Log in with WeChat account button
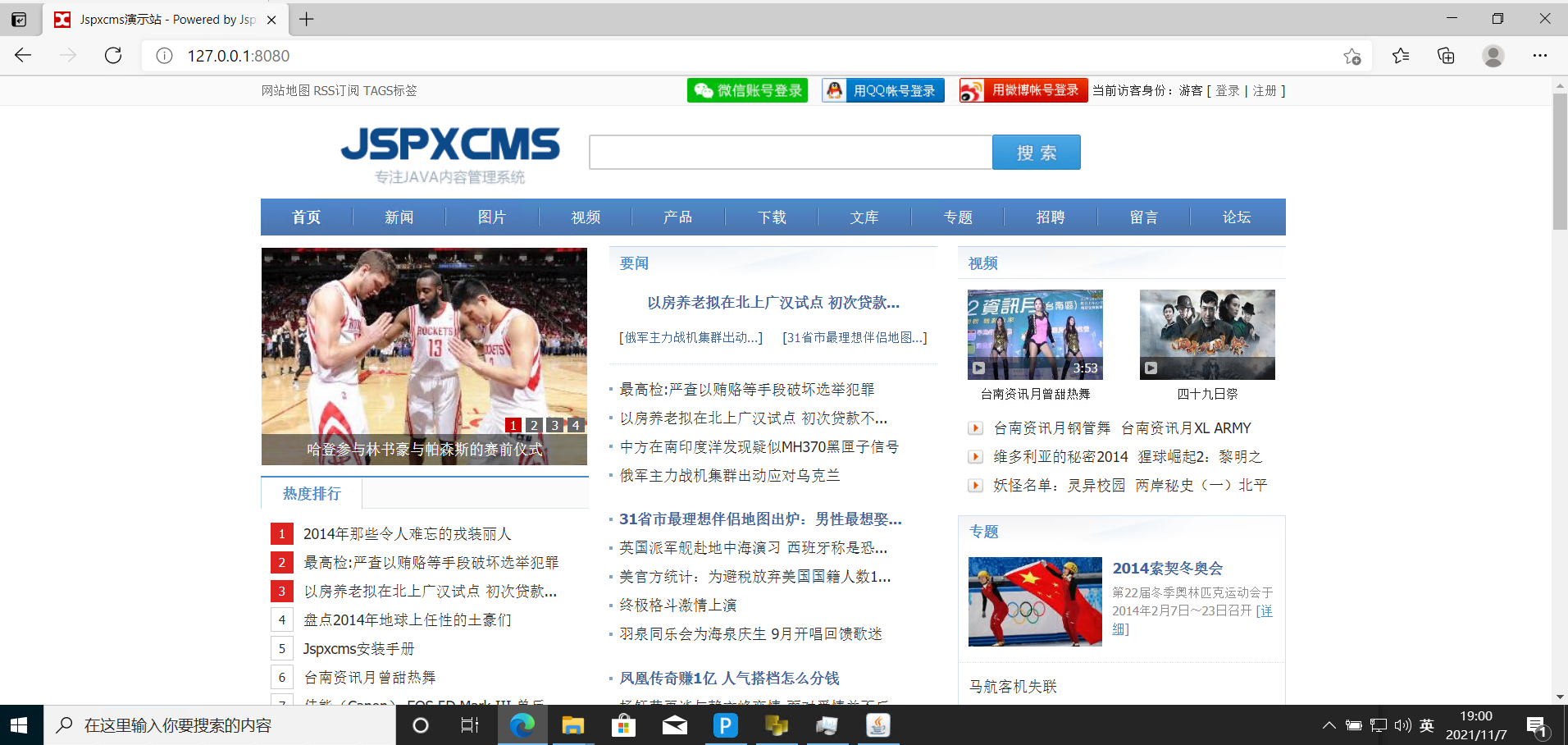Viewport: 1568px width, 745px height. (747, 90)
